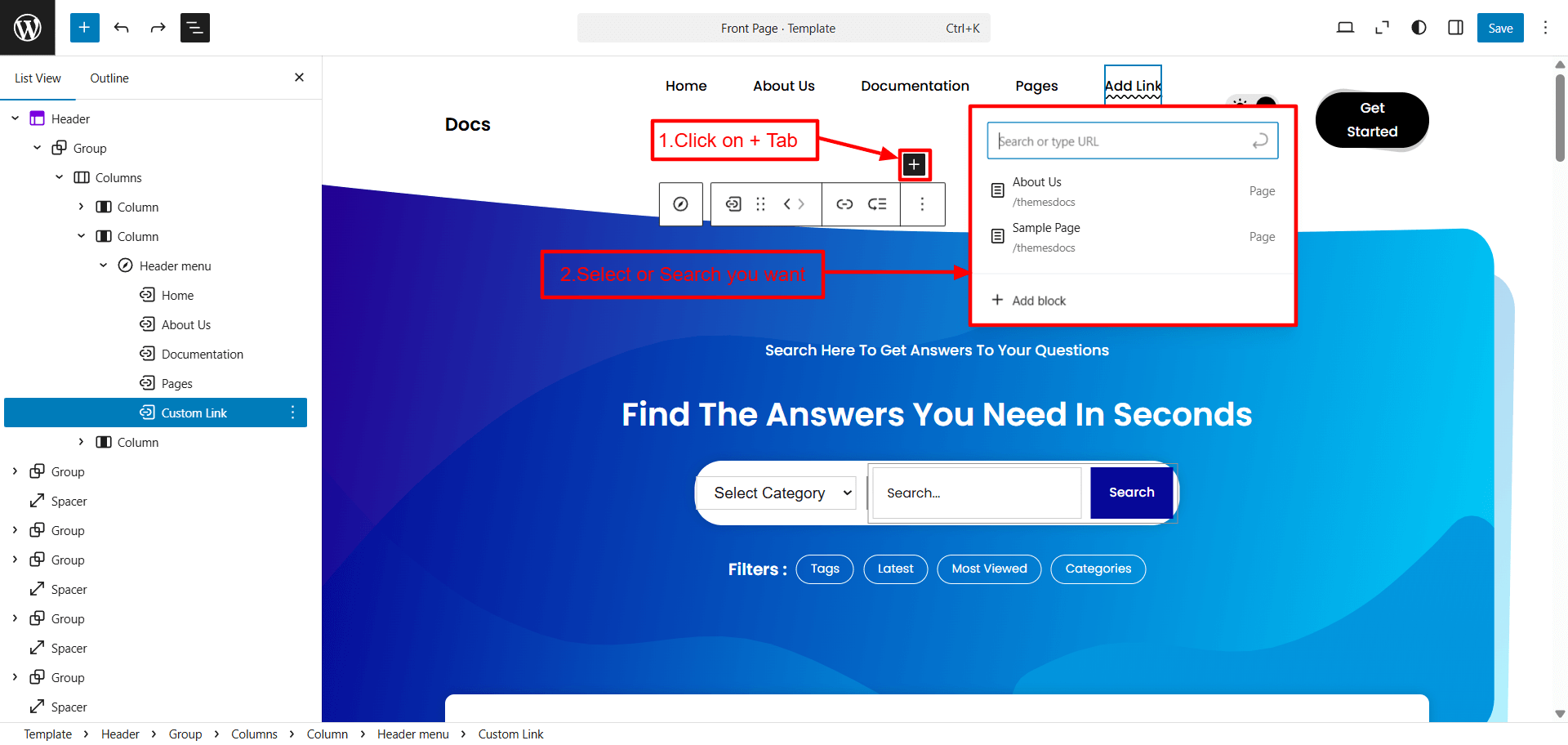Toggle the Settings sidebar panel icon

1455,28
